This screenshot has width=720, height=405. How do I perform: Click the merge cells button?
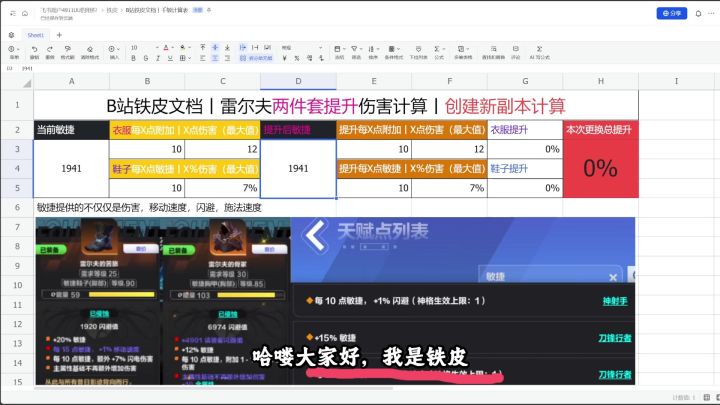click(256, 58)
